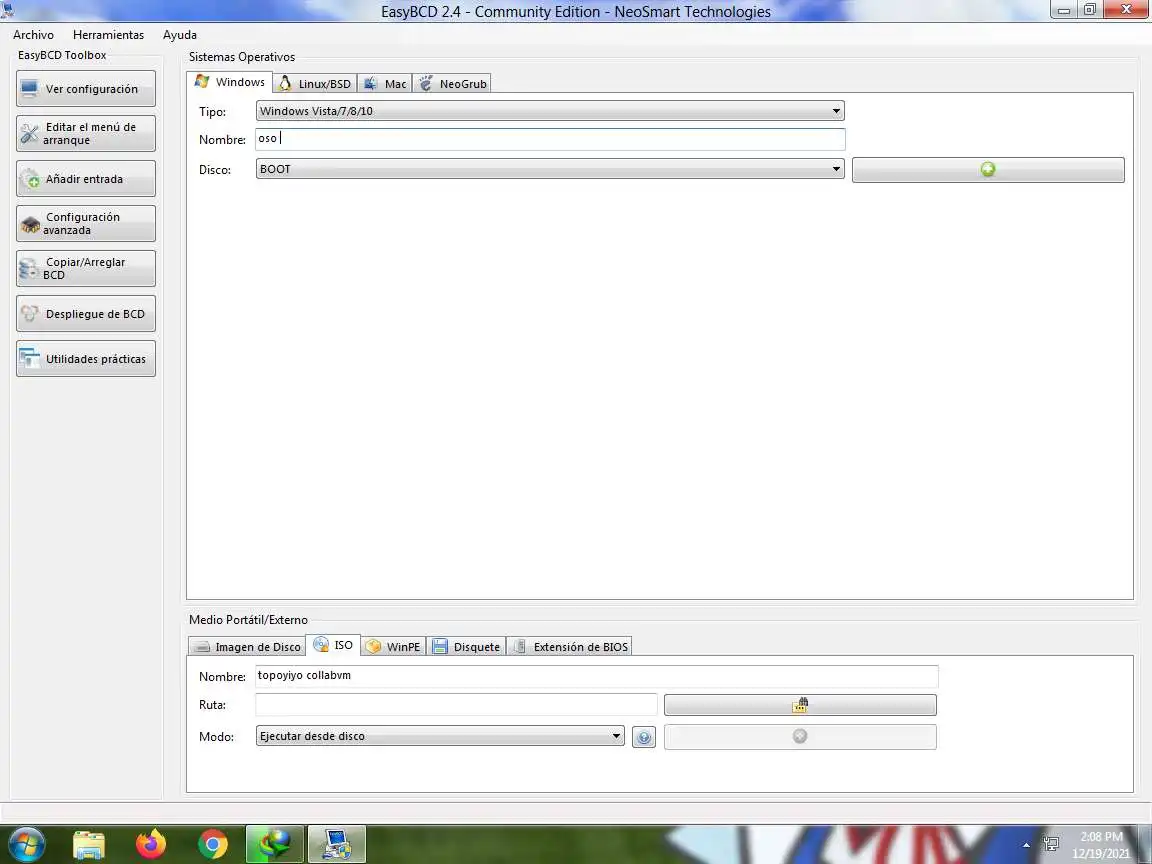Launch Google Chrome from the taskbar
The width and height of the screenshot is (1152, 864).
[212, 845]
